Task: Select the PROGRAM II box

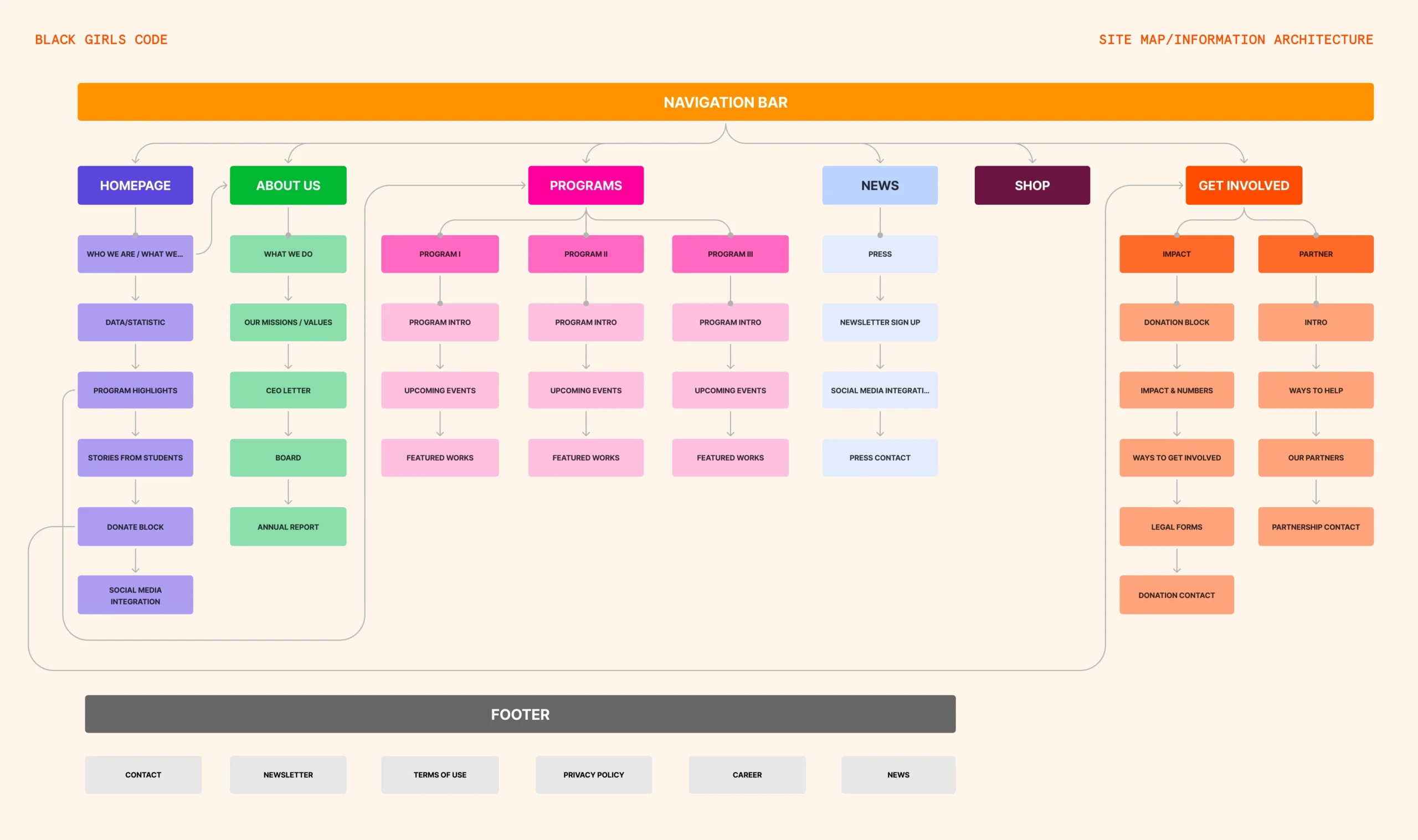Action: 586,254
